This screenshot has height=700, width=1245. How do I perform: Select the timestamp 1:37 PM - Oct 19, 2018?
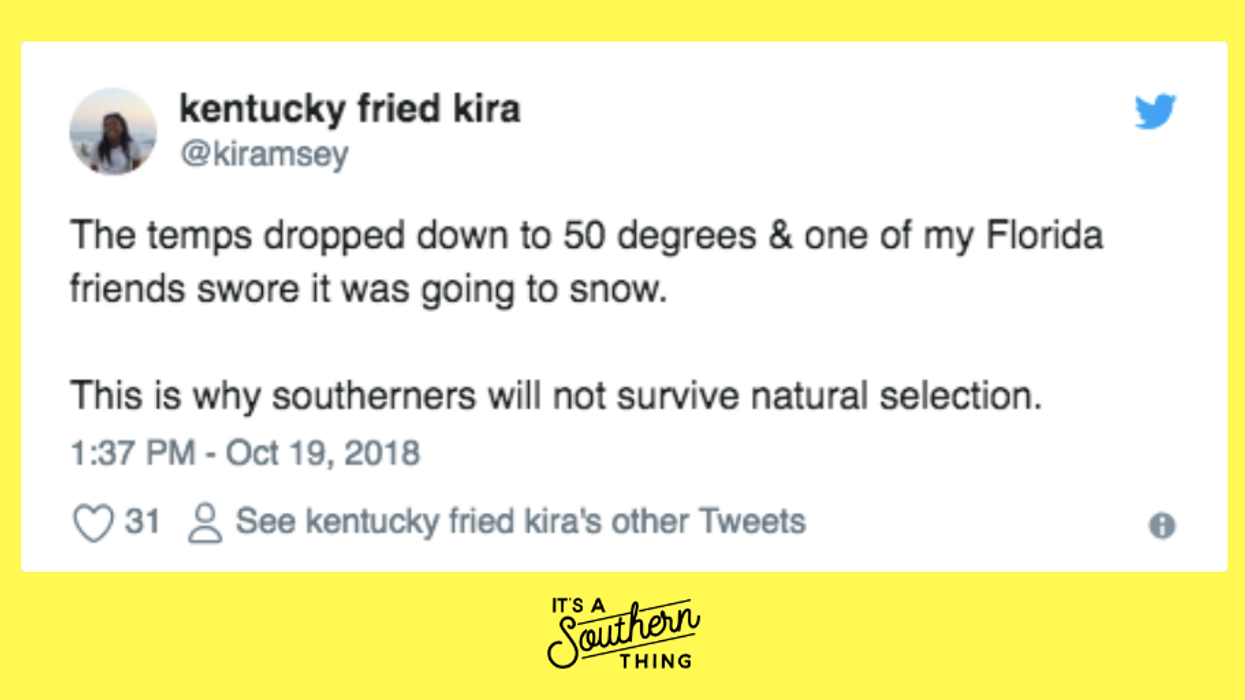[x=244, y=452]
